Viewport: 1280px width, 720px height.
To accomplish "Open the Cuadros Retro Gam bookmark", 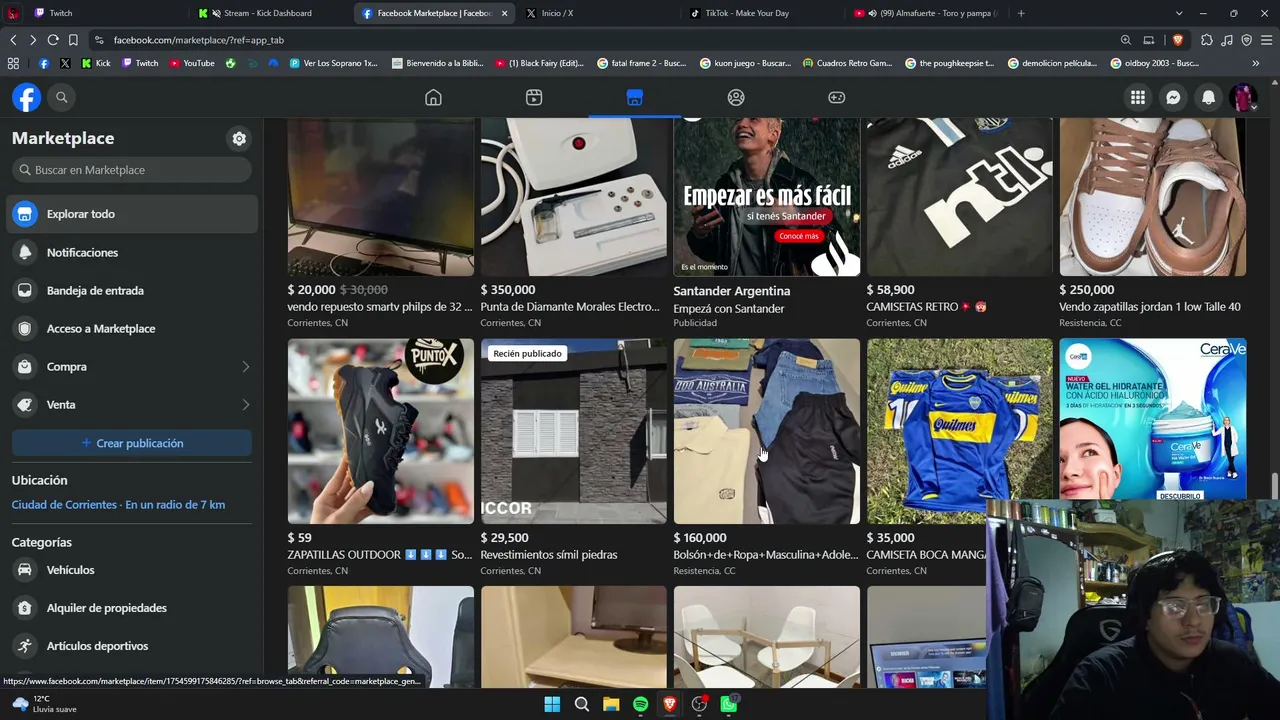I will point(847,63).
